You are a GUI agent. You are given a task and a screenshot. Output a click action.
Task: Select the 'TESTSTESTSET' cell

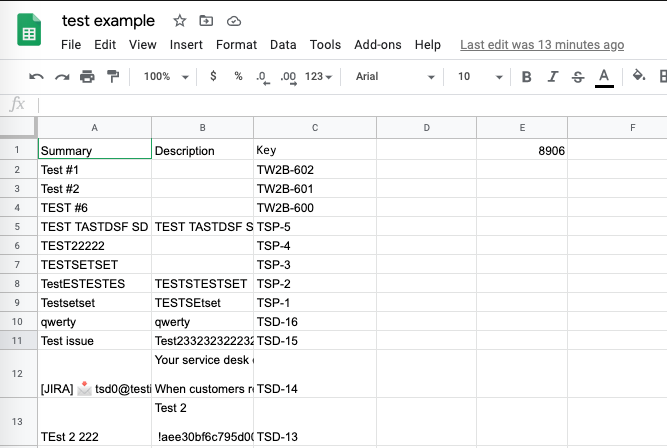coord(202,283)
